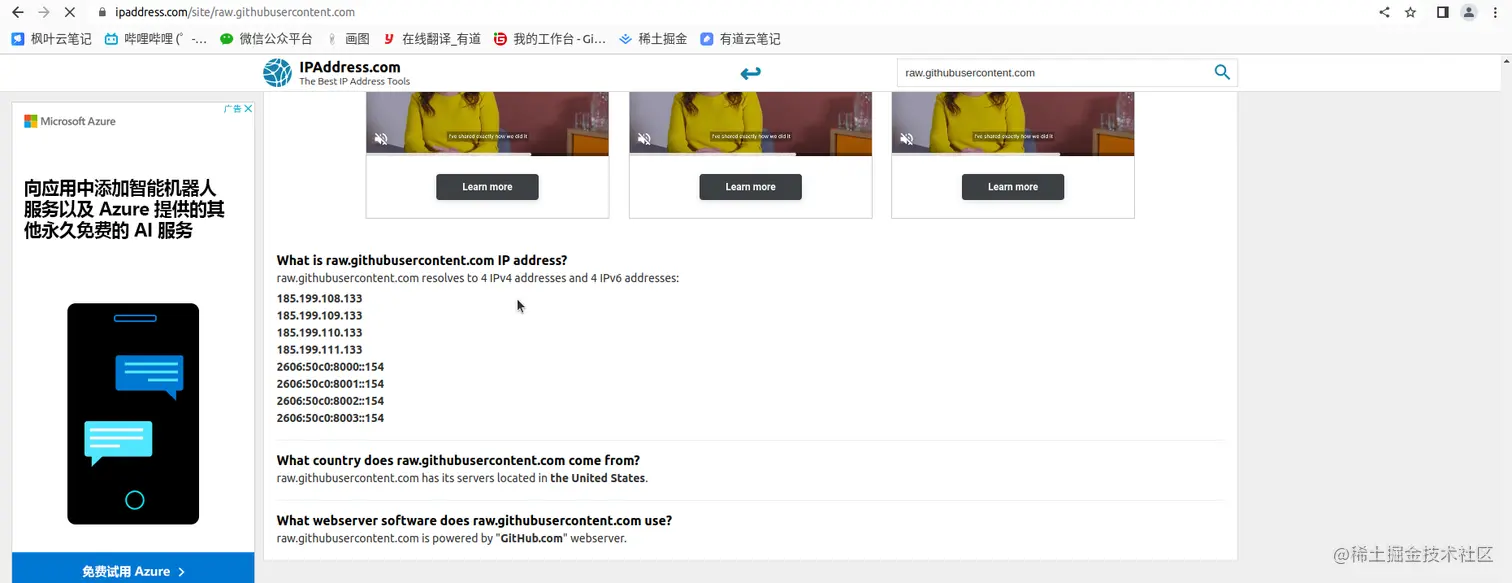This screenshot has width=1512, height=583.
Task: Click IP address 185.199.111.133
Action: tap(320, 350)
